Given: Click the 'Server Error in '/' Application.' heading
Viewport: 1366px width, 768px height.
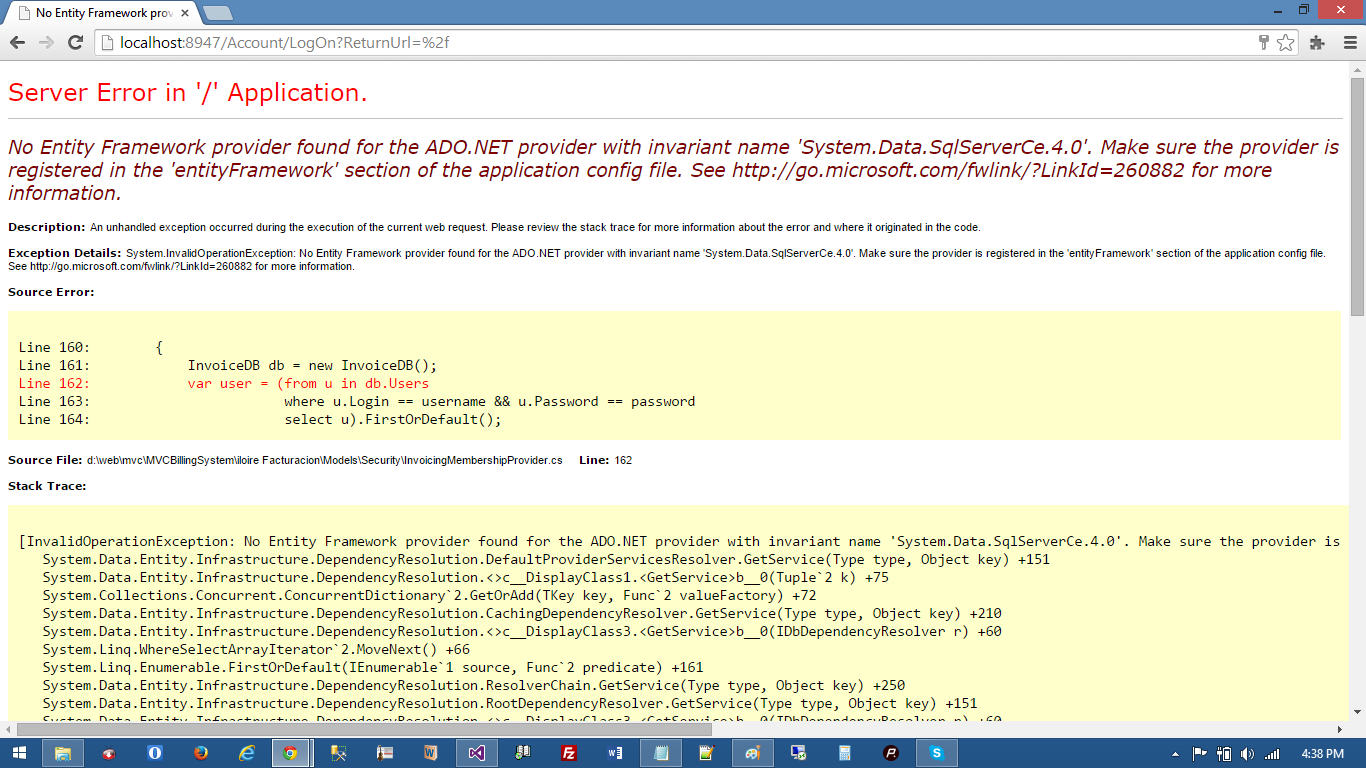Looking at the screenshot, I should [x=188, y=93].
